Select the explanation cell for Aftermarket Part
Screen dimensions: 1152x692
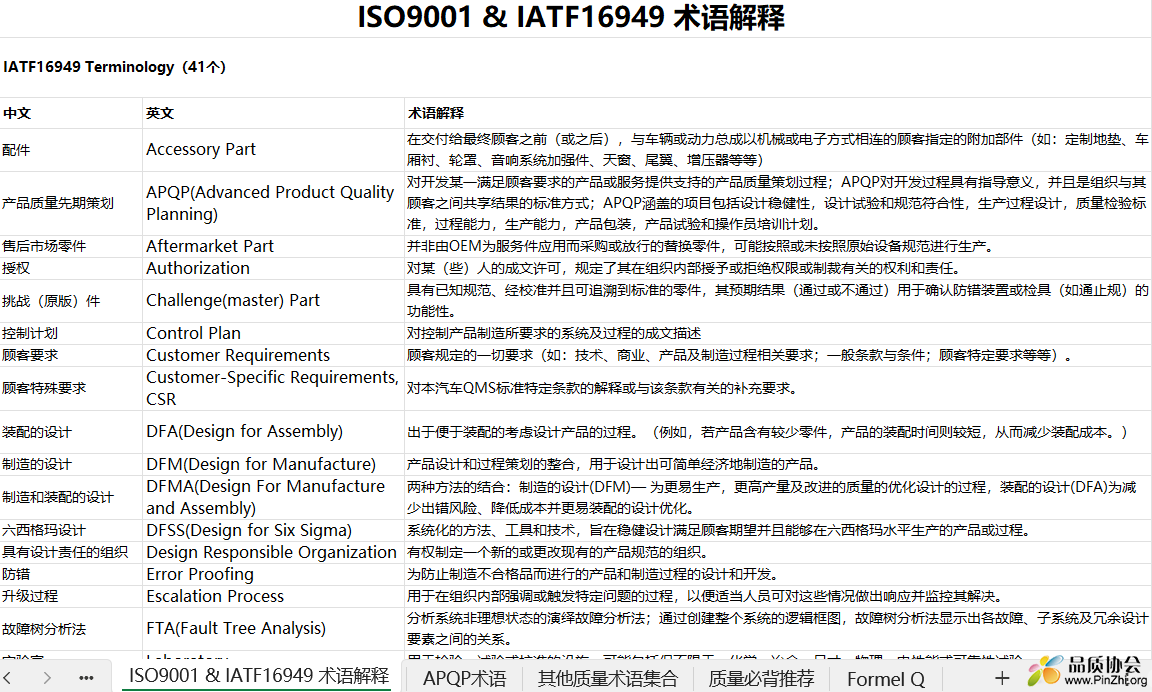(778, 246)
